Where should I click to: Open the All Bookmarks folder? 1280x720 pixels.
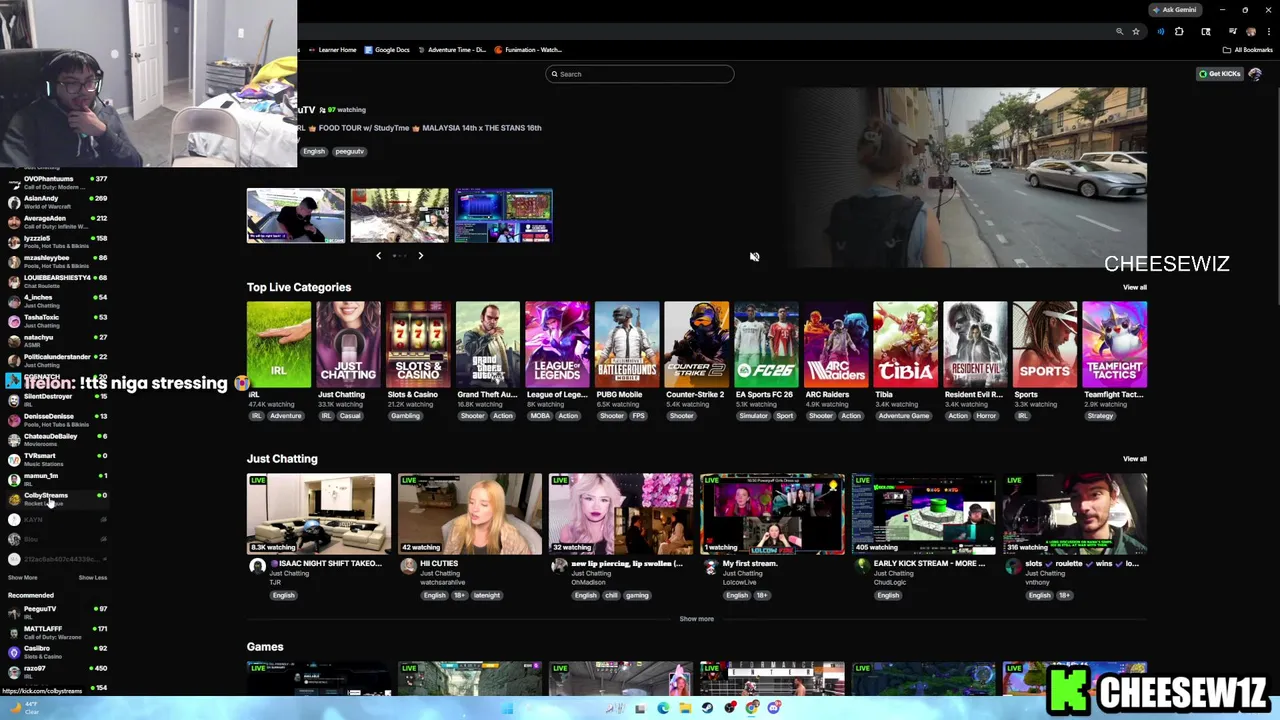point(1247,50)
